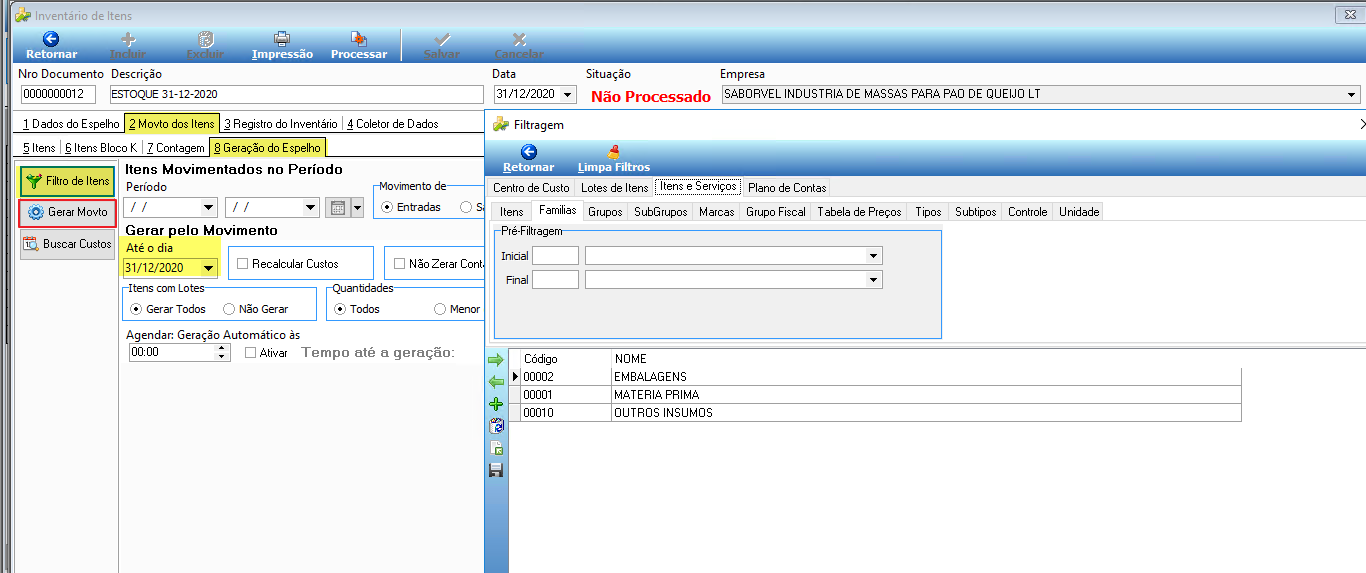Viewport: 1366px width, 573px height.
Task: Click green plus add icon beside grid
Action: (x=496, y=404)
